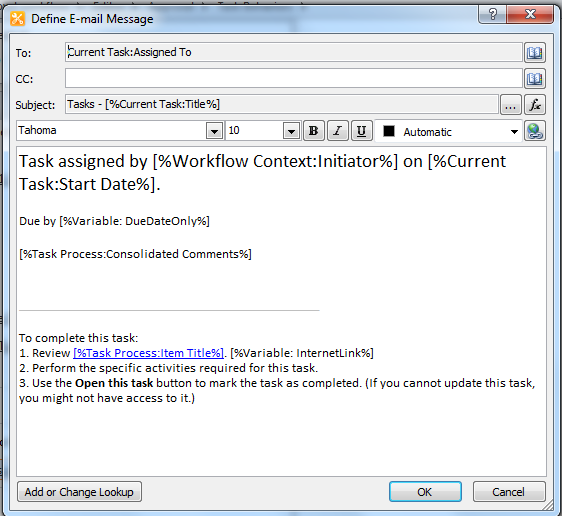
Task: Click the ellipsis builder button beside Subject
Action: [510, 105]
